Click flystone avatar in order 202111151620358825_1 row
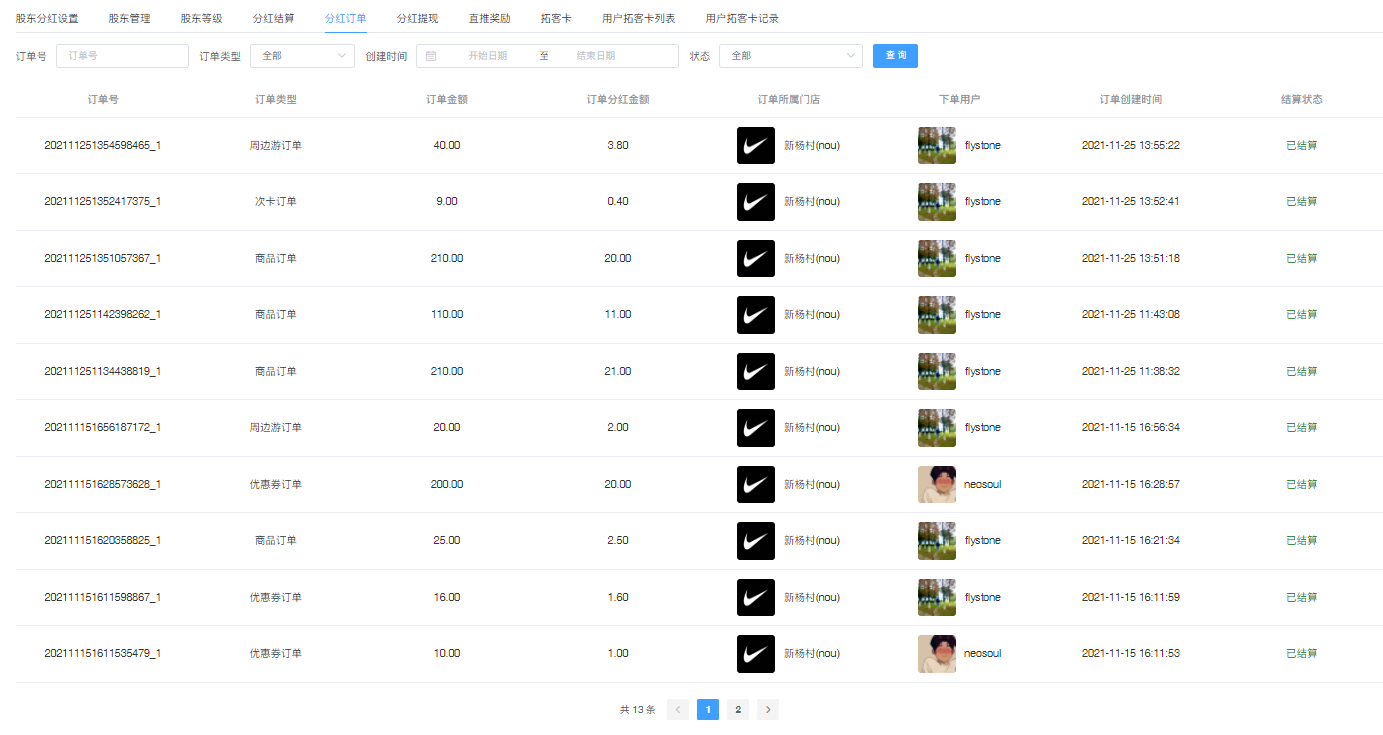Viewport: 1383px width, 735px height. (937, 541)
